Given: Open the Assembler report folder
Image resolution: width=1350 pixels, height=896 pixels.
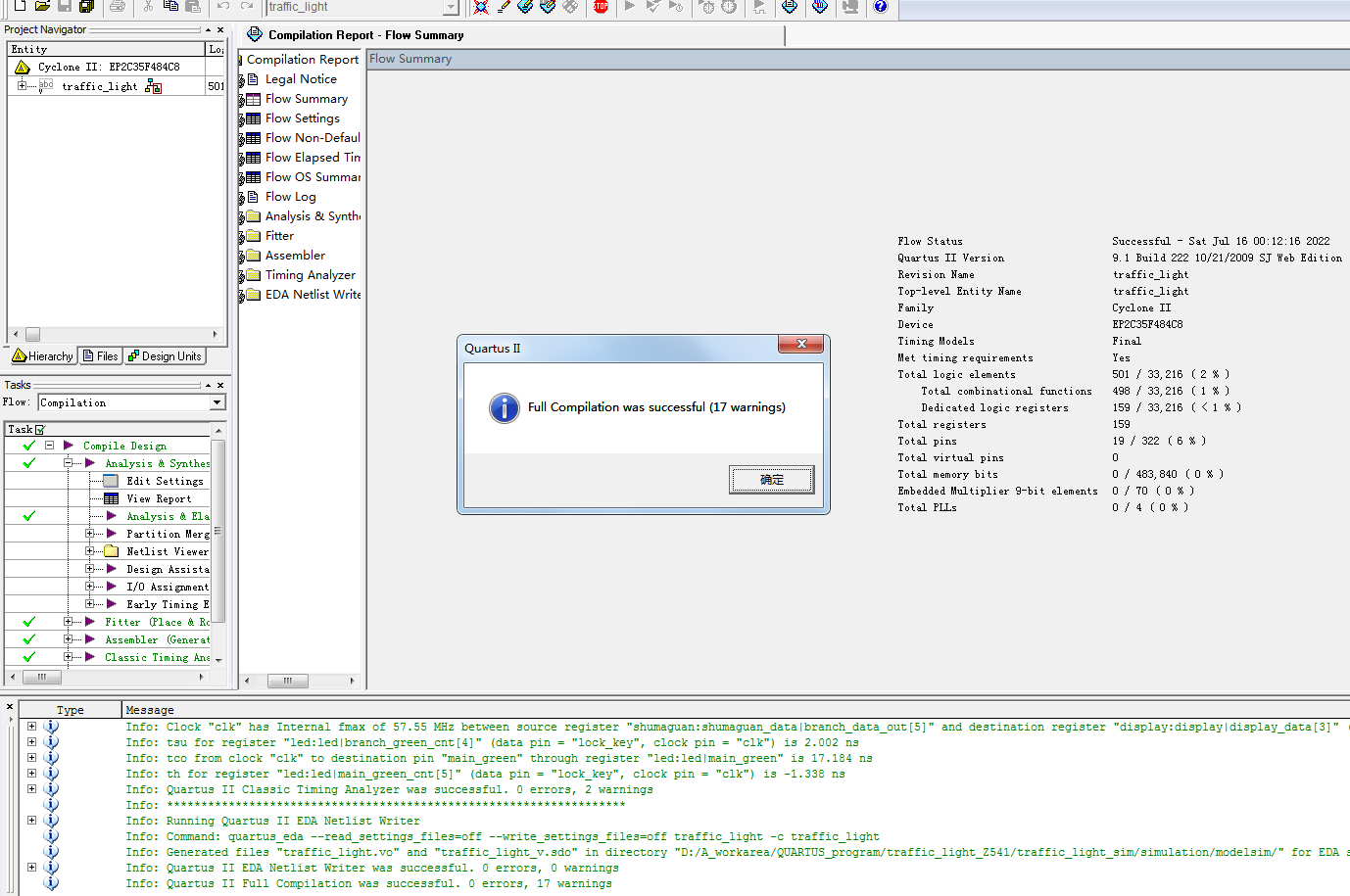Looking at the screenshot, I should coord(253,256).
